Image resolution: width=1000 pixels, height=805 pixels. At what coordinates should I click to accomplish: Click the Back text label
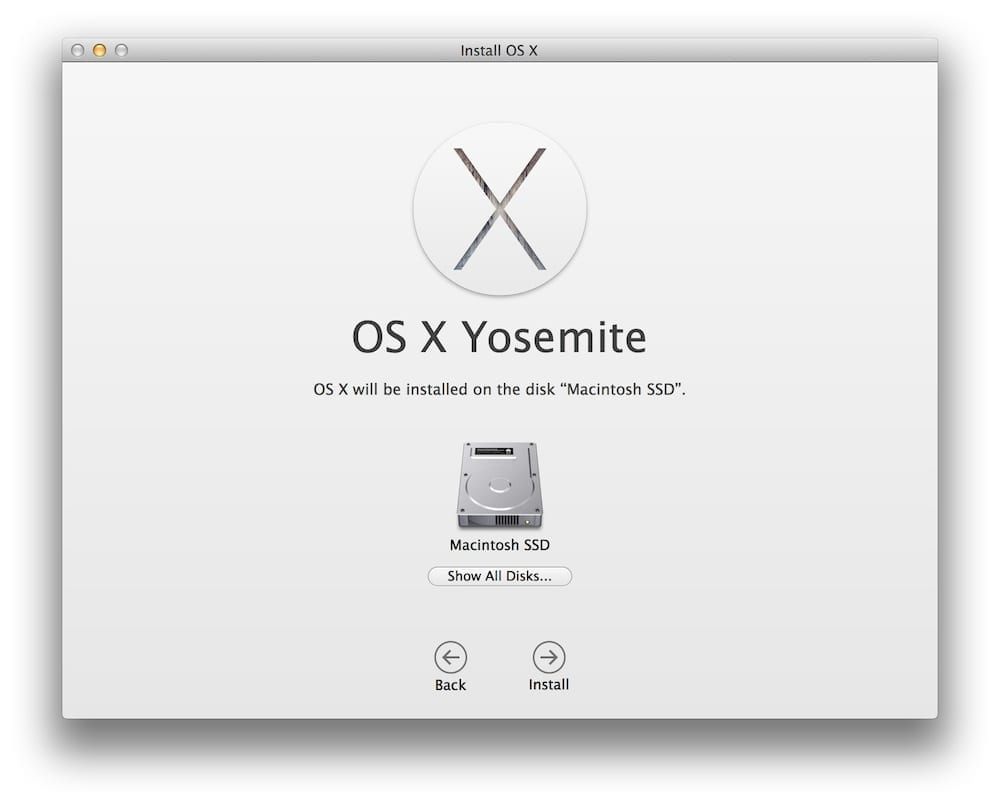pos(450,685)
